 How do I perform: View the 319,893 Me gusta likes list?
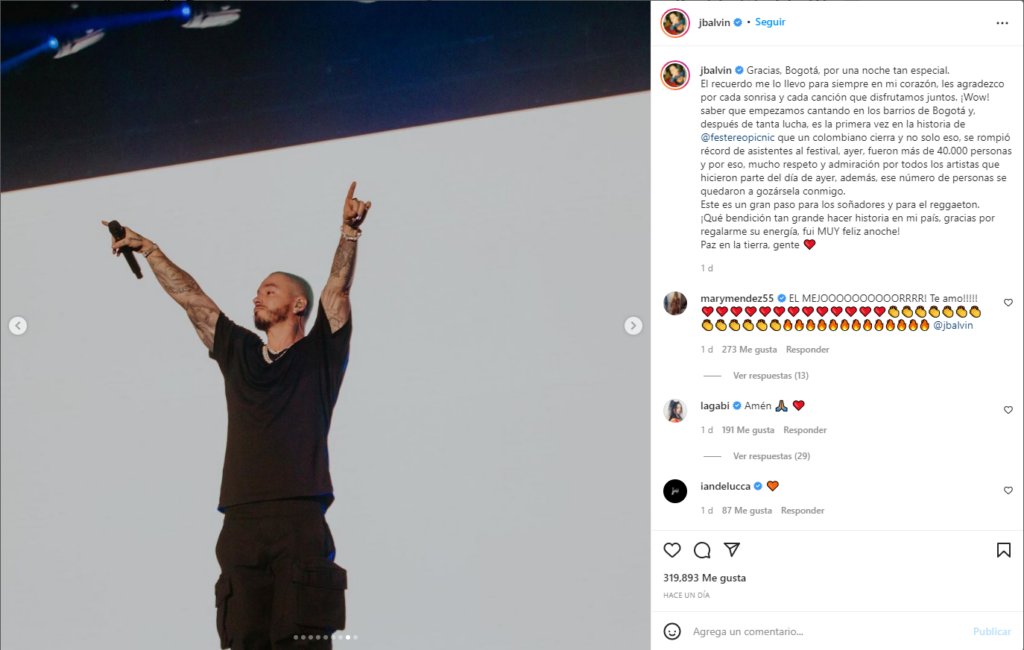pos(704,577)
